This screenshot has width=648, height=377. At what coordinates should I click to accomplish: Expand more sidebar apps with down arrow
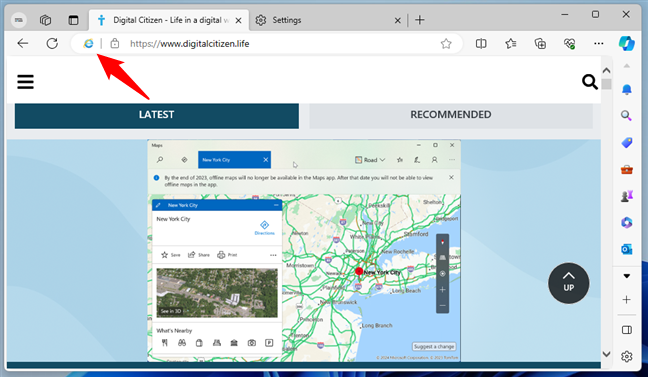click(x=627, y=276)
